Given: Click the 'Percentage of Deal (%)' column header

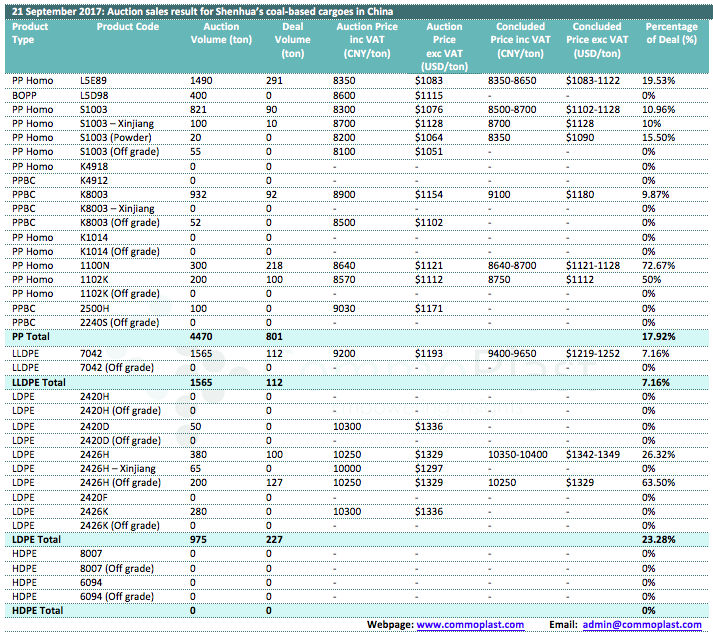Looking at the screenshot, I should [x=672, y=33].
